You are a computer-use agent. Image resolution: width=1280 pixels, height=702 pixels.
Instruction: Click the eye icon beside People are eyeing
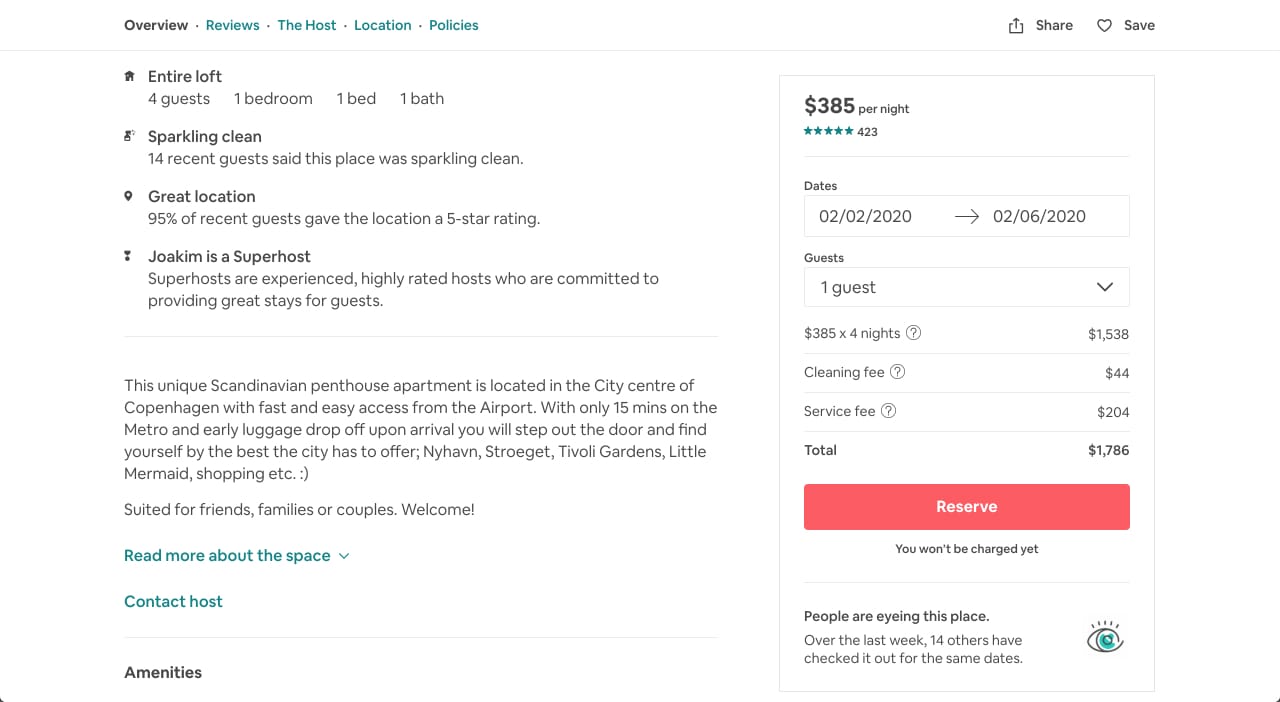[x=1105, y=637]
